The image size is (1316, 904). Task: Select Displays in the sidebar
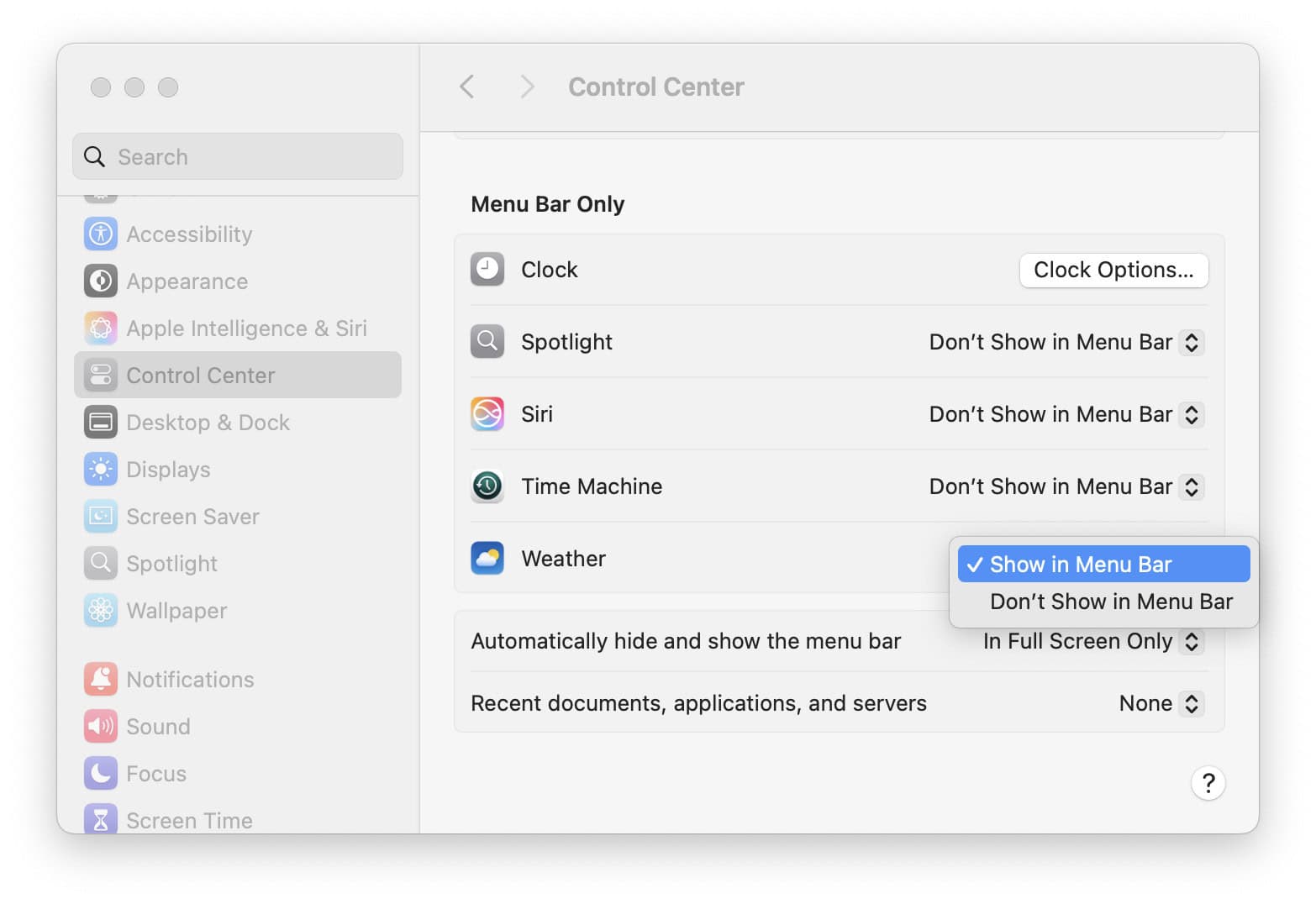pos(238,470)
